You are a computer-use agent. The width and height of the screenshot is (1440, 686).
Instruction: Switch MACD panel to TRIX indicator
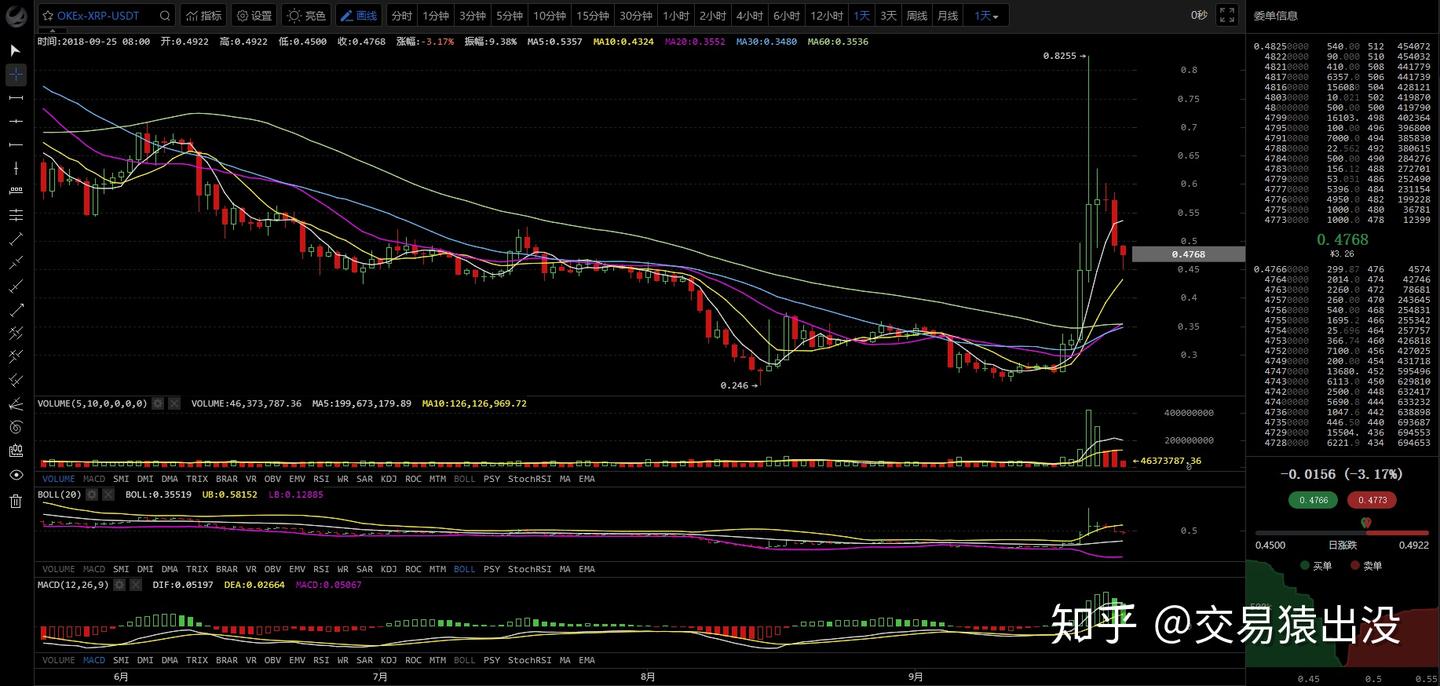click(197, 660)
